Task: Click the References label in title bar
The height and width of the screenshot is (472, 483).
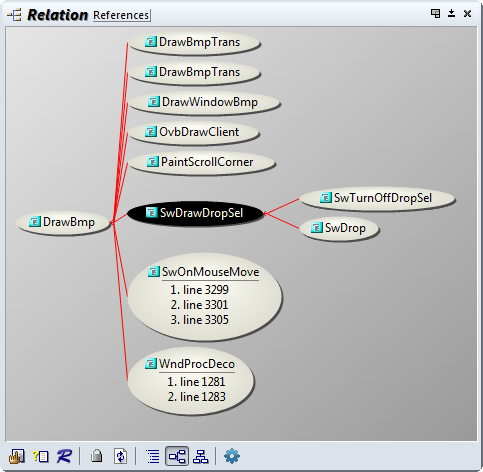Action: (x=121, y=15)
